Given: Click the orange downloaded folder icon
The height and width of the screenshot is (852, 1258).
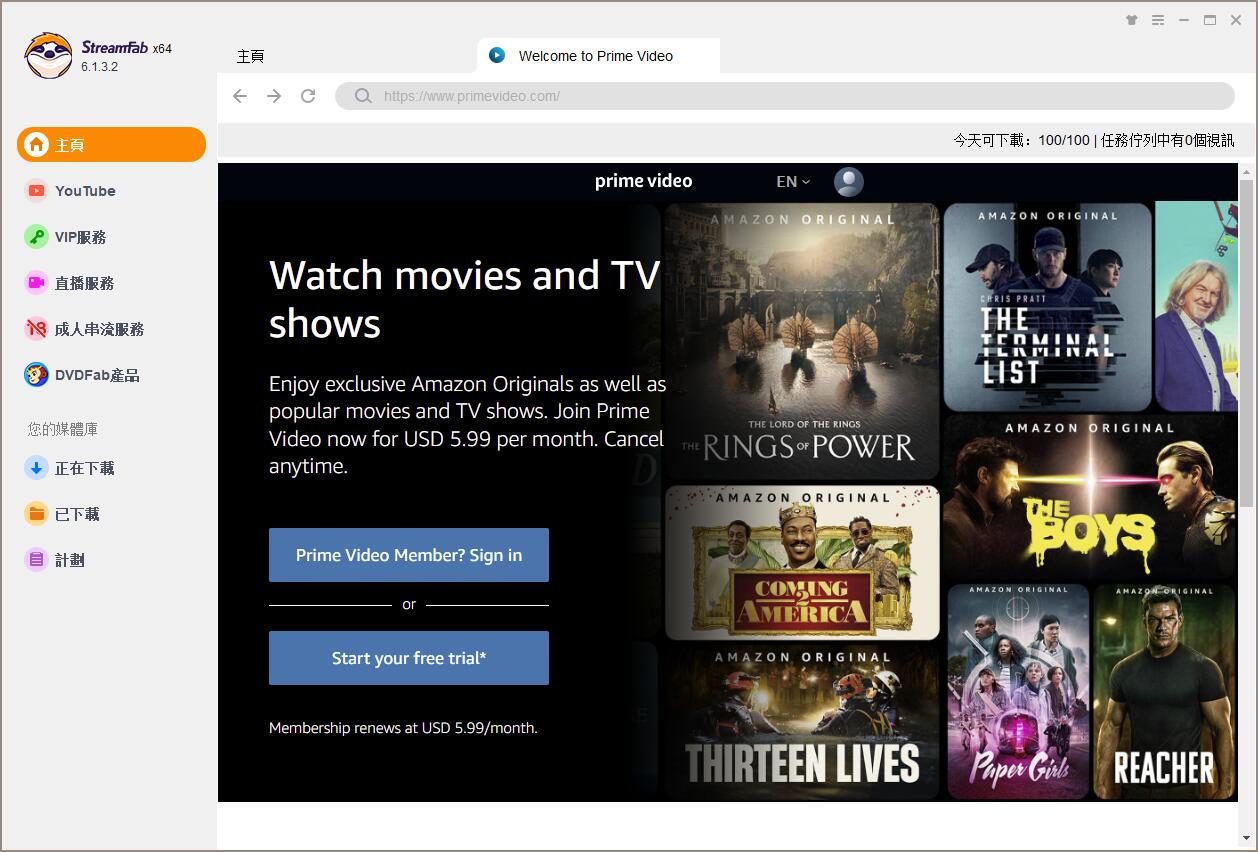Looking at the screenshot, I should [37, 514].
